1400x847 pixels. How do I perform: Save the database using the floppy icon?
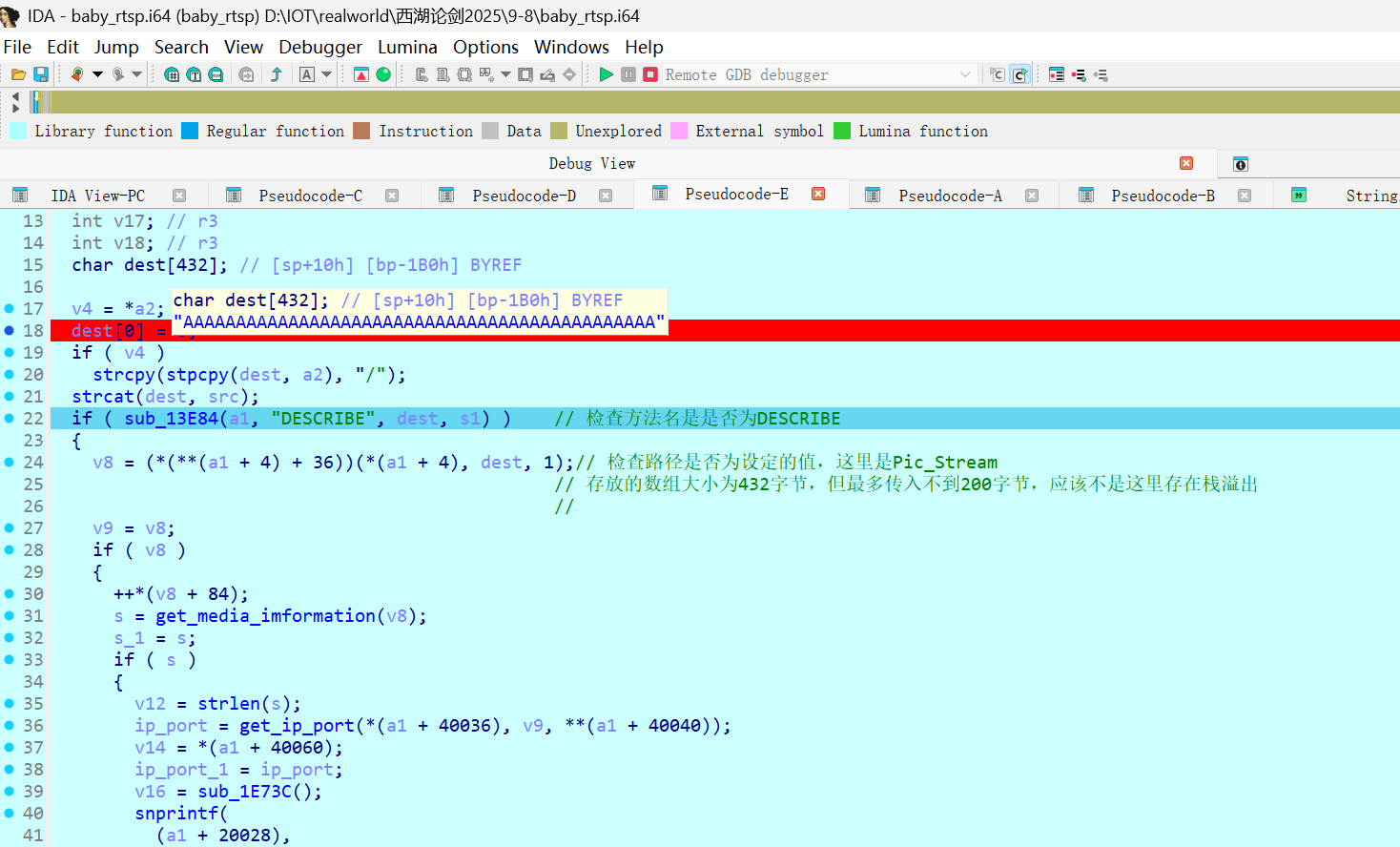(41, 74)
